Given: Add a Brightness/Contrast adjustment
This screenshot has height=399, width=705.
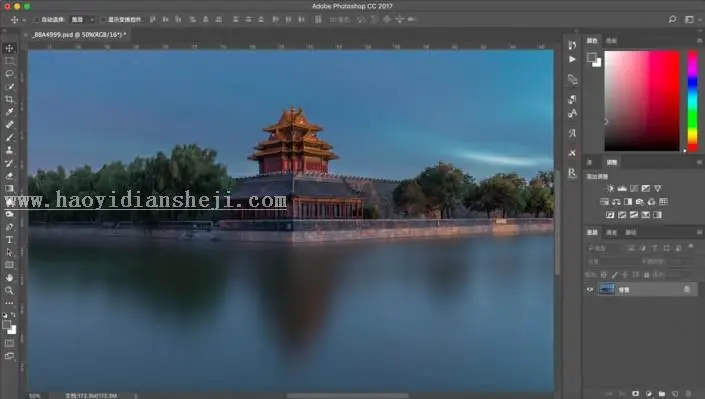Looking at the screenshot, I should point(610,188).
